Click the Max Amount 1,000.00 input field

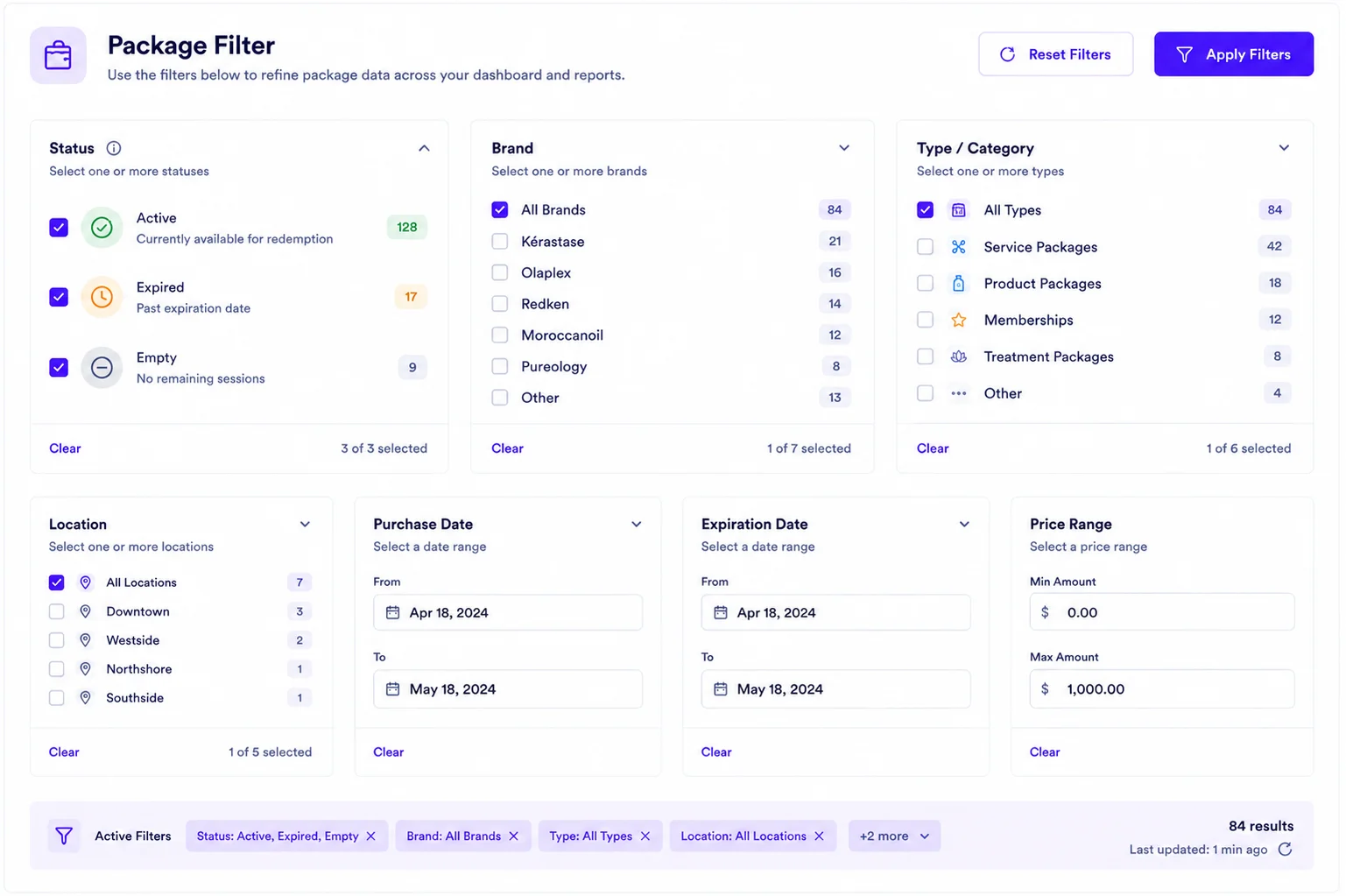pos(1162,689)
